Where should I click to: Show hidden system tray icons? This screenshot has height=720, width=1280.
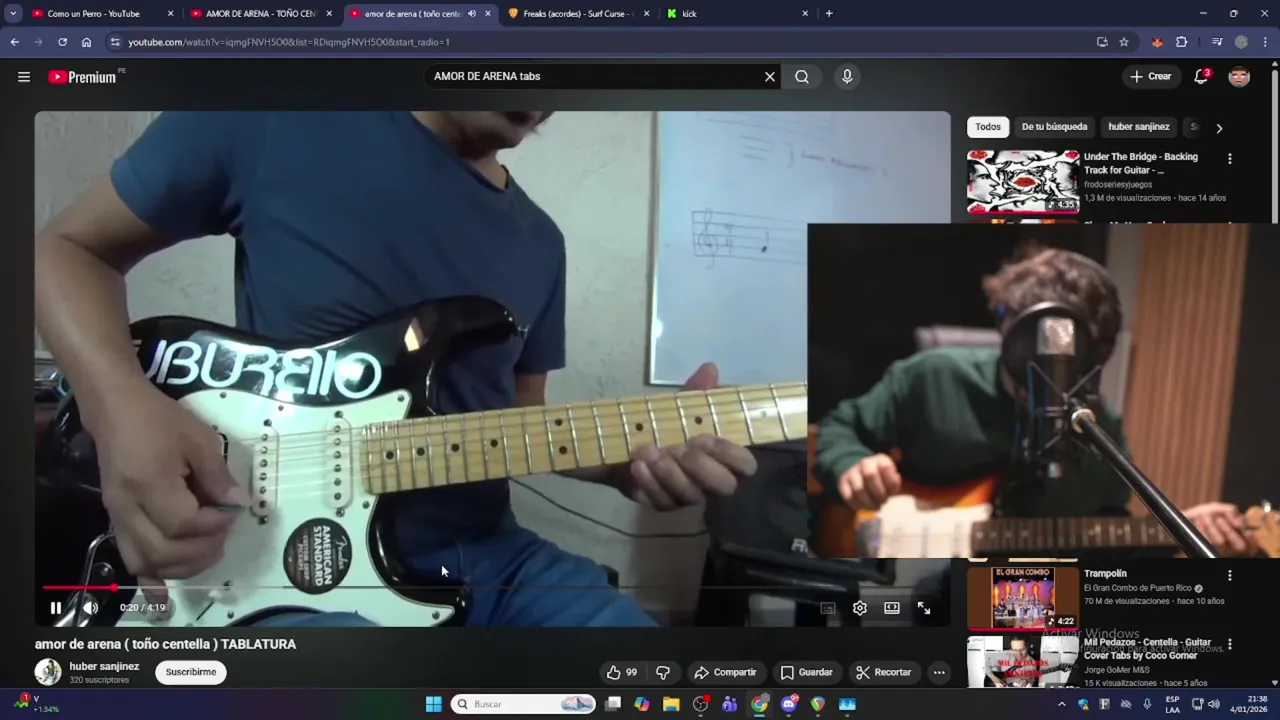1061,704
